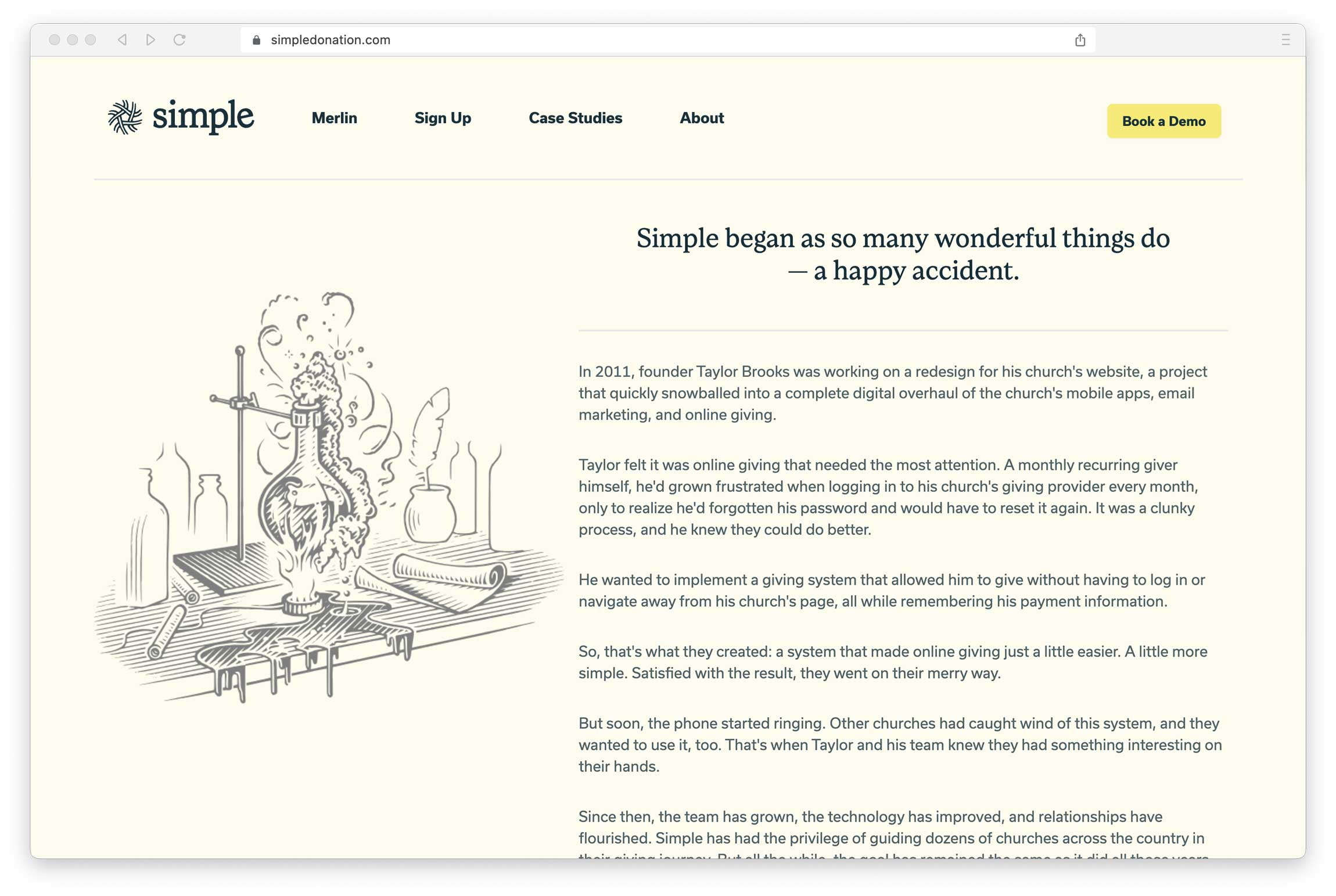Navigate to the About page

pyautogui.click(x=702, y=118)
